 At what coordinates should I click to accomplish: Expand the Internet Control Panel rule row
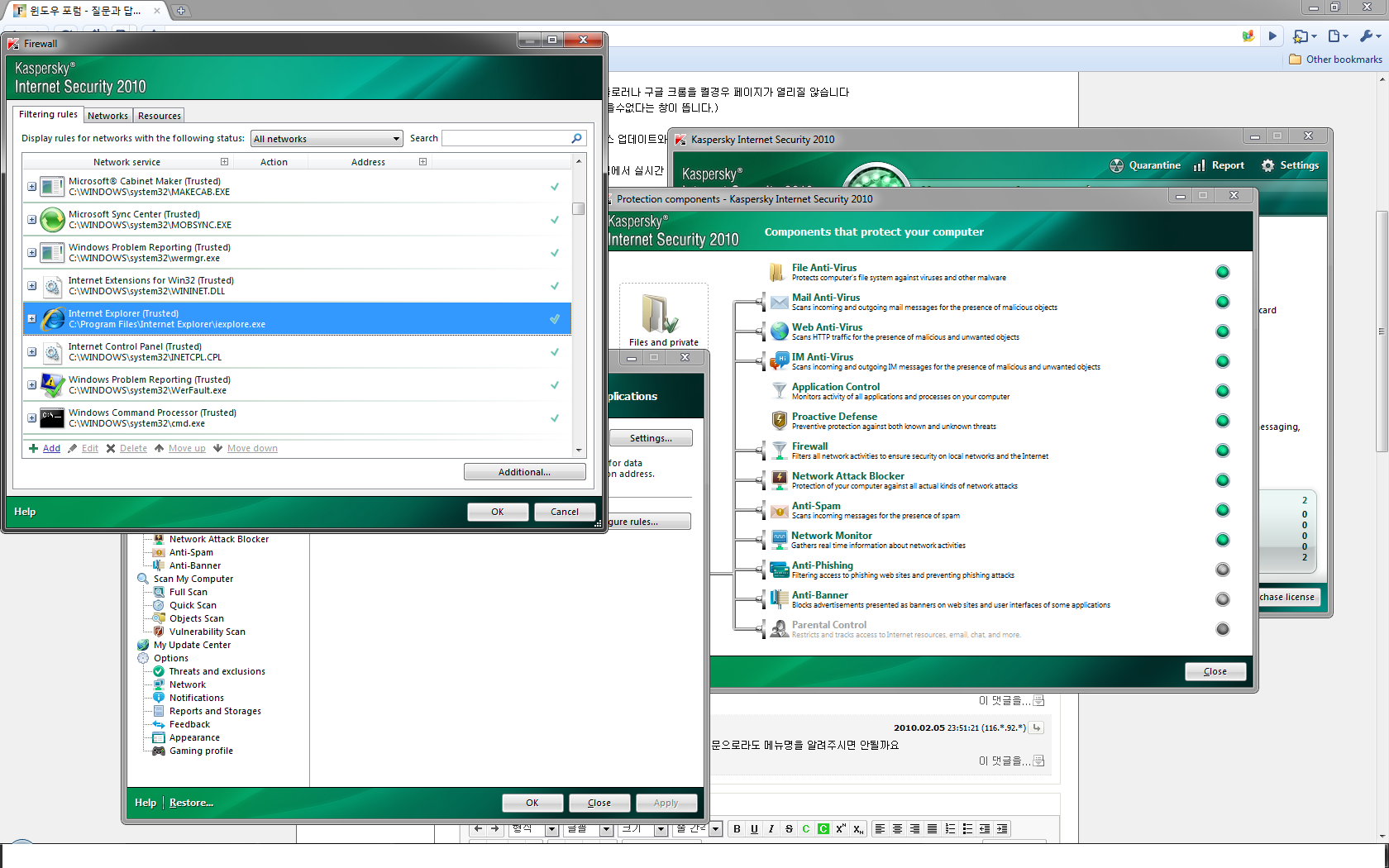pyautogui.click(x=31, y=352)
